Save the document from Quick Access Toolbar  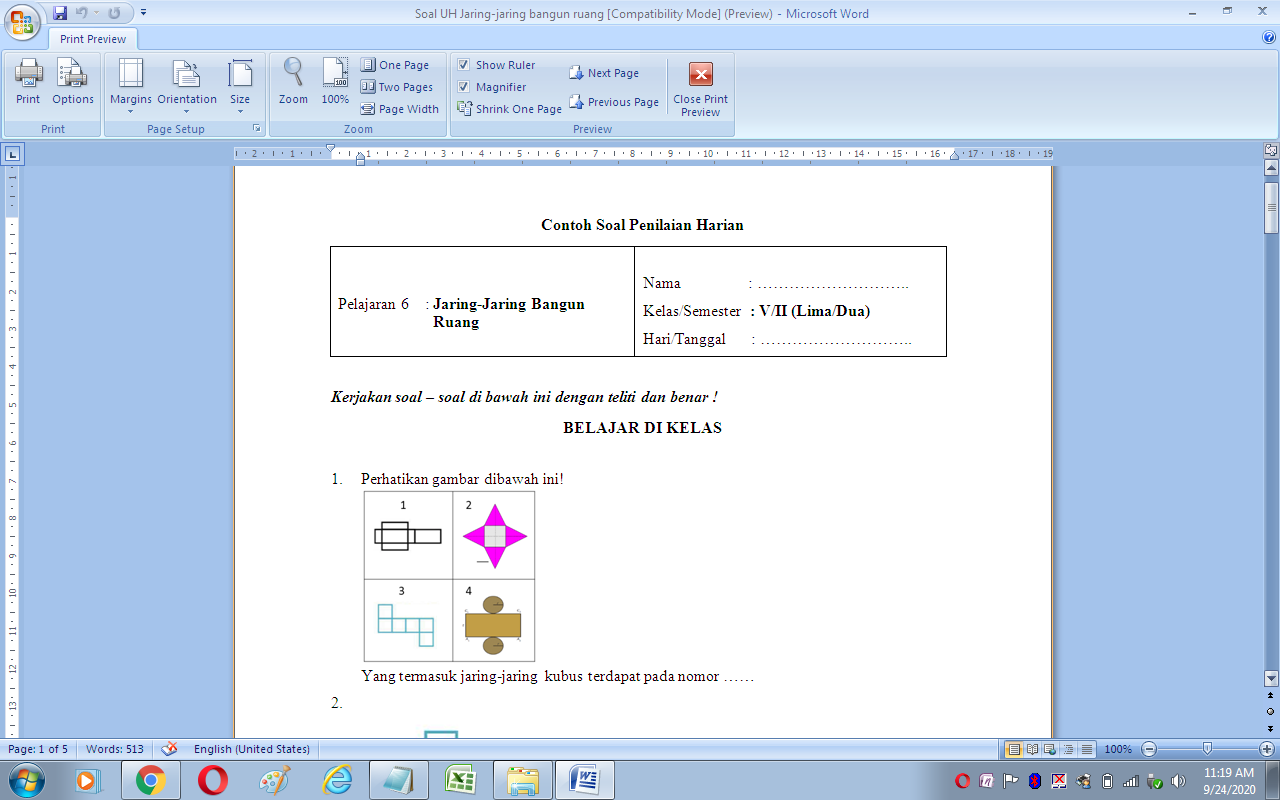[60, 13]
